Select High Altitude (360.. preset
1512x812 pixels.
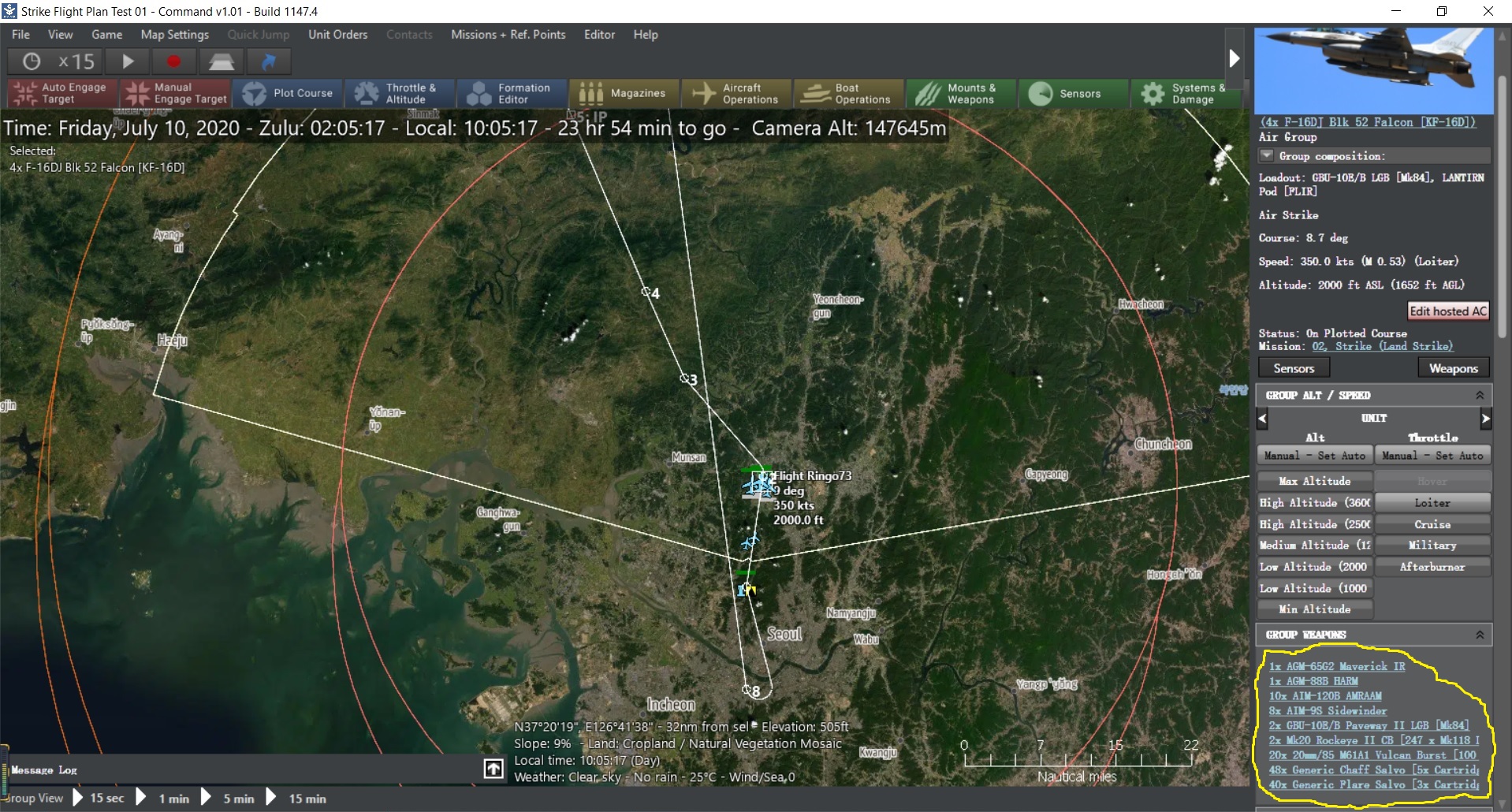(x=1315, y=503)
